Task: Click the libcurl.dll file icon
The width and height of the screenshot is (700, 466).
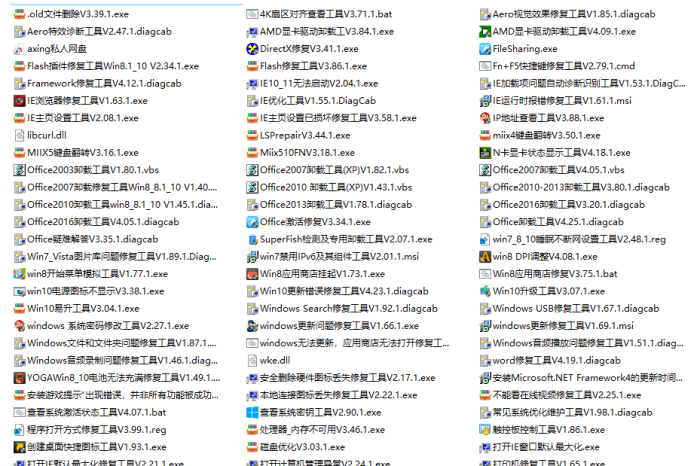Action: point(19,135)
